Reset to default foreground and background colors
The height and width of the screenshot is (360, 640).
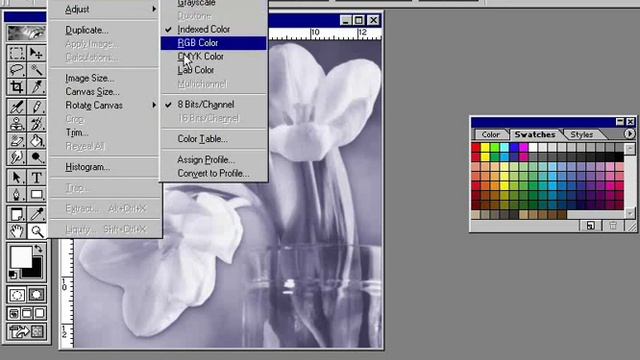click(x=13, y=275)
